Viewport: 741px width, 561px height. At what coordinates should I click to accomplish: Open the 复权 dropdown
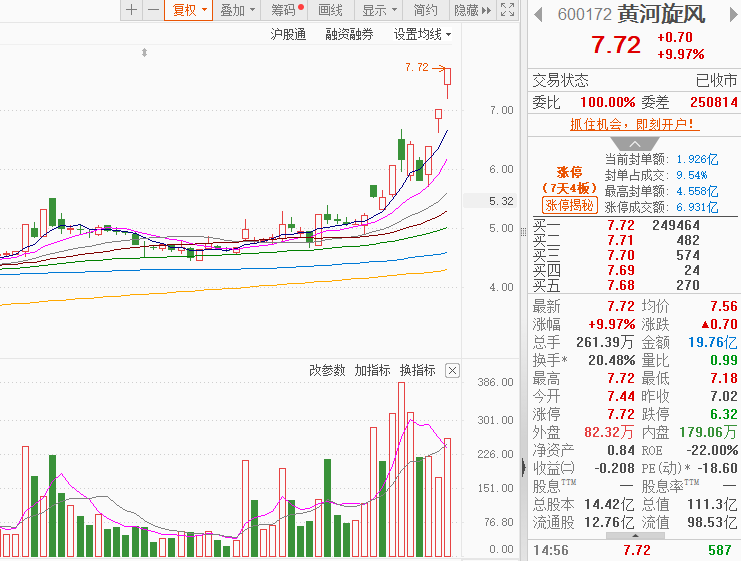[189, 10]
